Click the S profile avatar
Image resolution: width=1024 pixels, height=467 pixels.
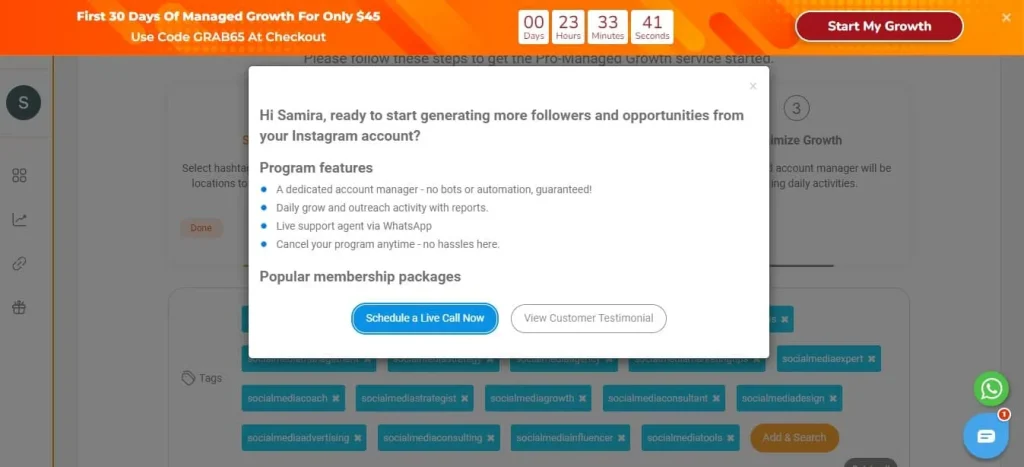pyautogui.click(x=23, y=103)
